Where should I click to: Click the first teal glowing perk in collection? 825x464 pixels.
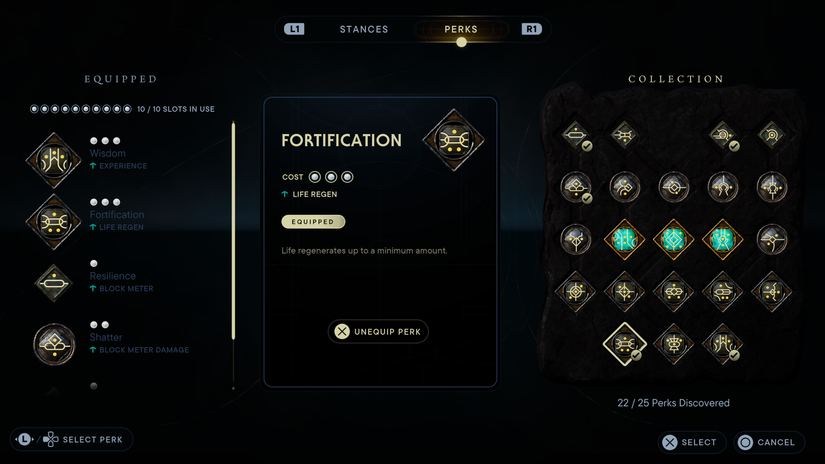pyautogui.click(x=624, y=239)
